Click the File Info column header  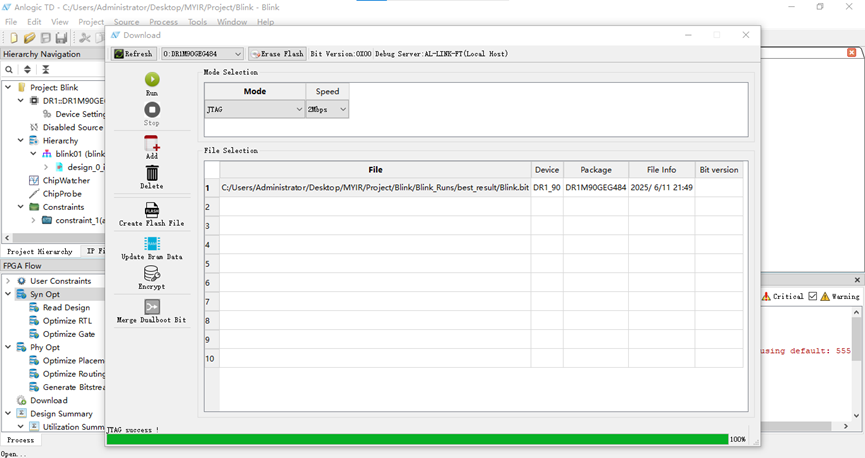[x=661, y=170]
